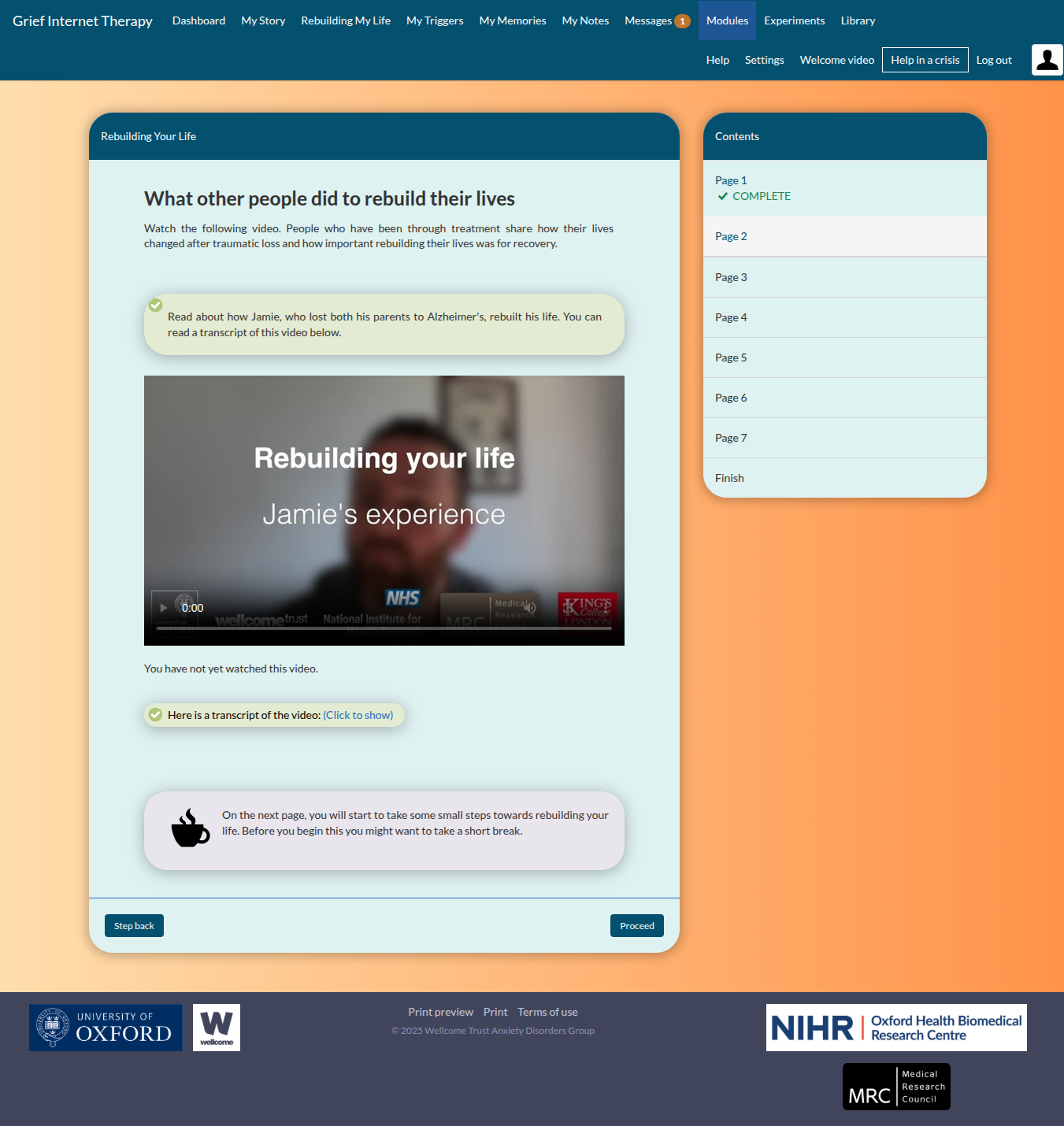Play the Jamie's experience video
The height and width of the screenshot is (1126, 1064).
163,608
